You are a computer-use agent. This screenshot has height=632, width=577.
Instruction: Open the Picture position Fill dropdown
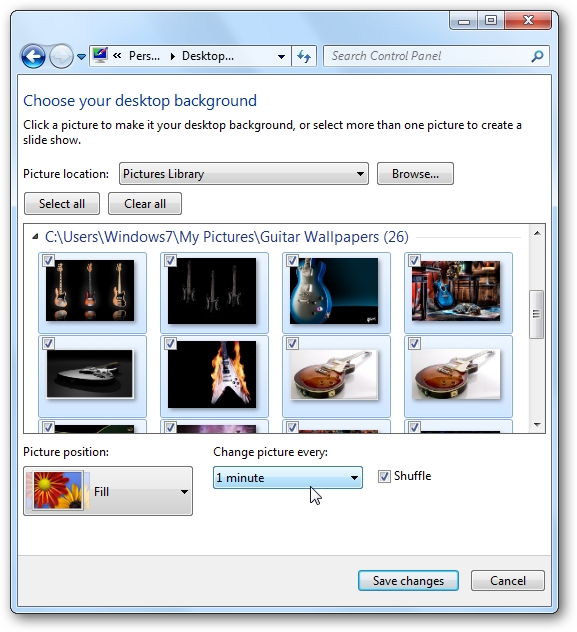click(108, 491)
